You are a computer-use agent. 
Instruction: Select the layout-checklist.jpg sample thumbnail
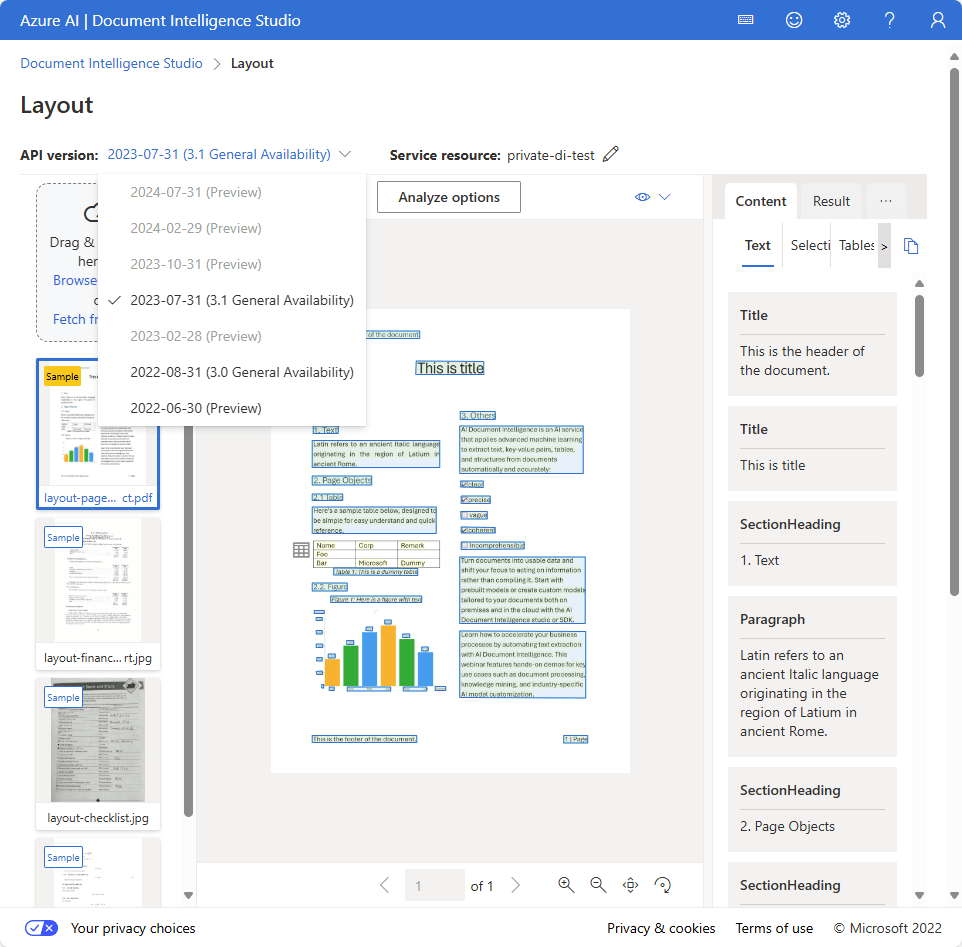pos(98,753)
